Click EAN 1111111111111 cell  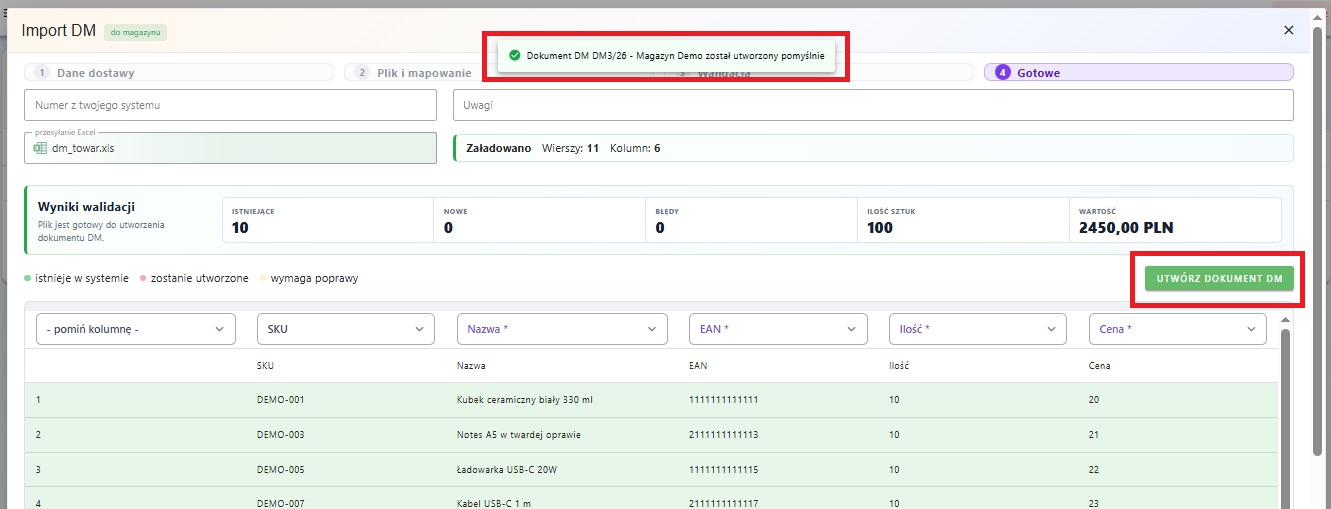click(x=724, y=400)
